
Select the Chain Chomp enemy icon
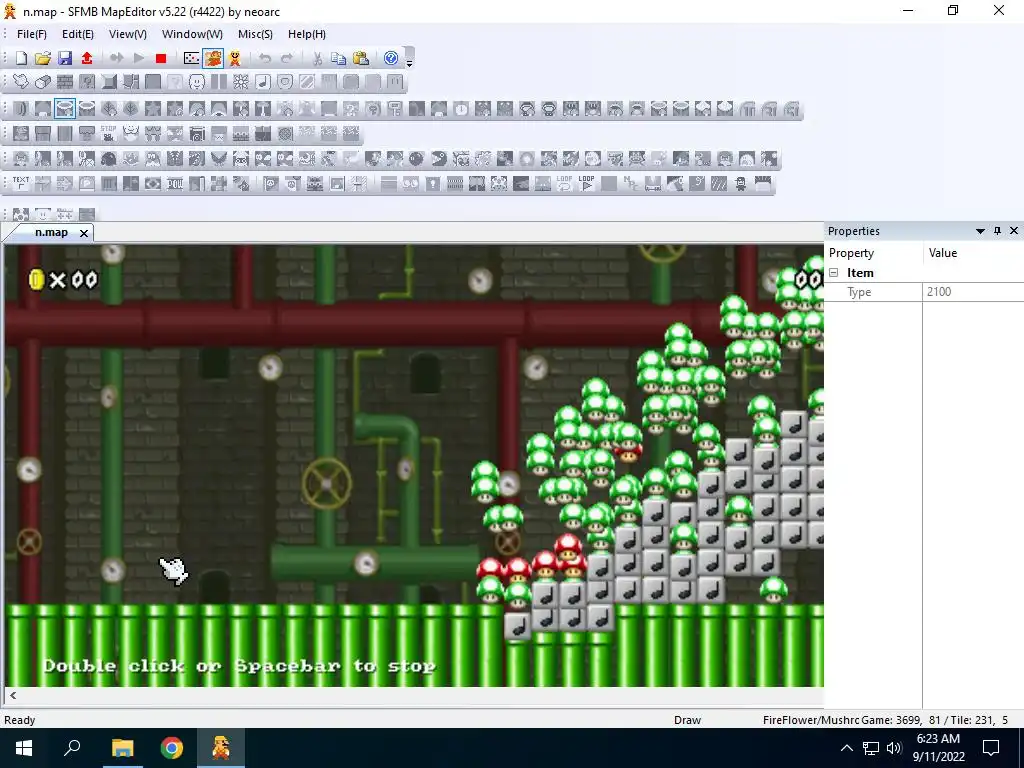440,159
